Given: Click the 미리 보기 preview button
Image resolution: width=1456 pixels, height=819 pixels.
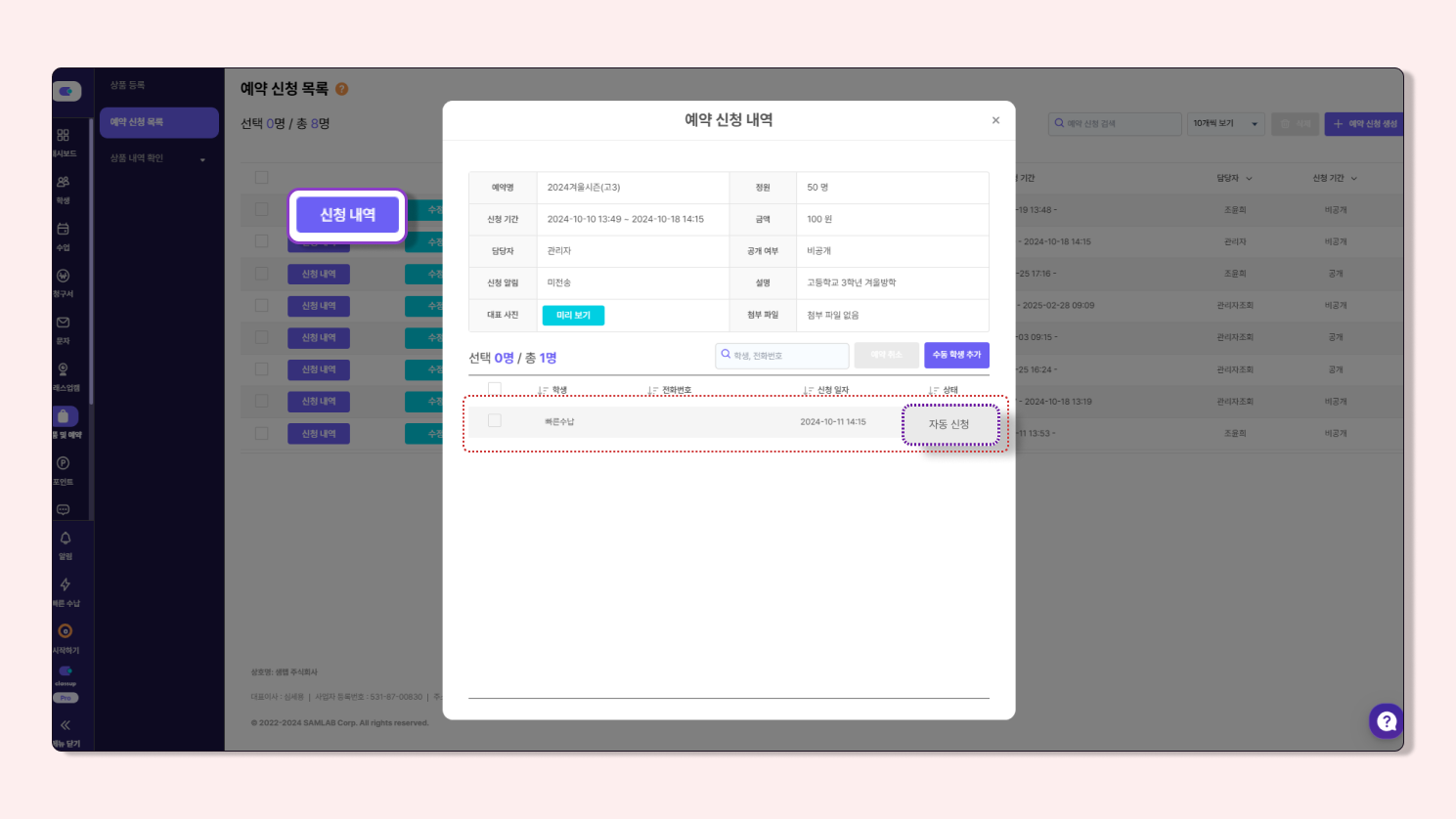Looking at the screenshot, I should (x=574, y=316).
